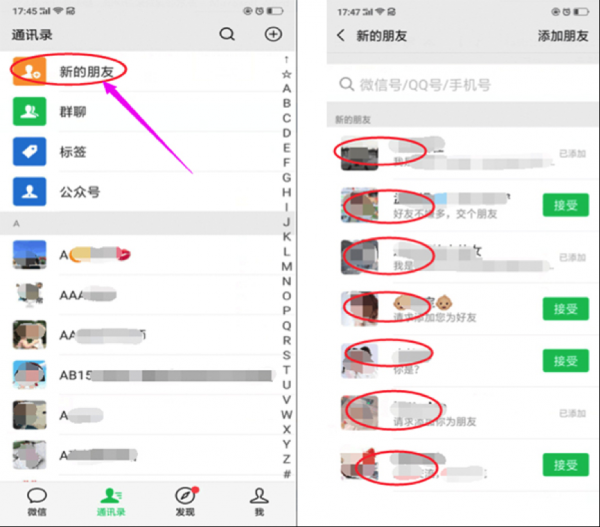Jump to star favorites in index bar
Image resolution: width=600 pixels, height=527 pixels.
coord(287,74)
